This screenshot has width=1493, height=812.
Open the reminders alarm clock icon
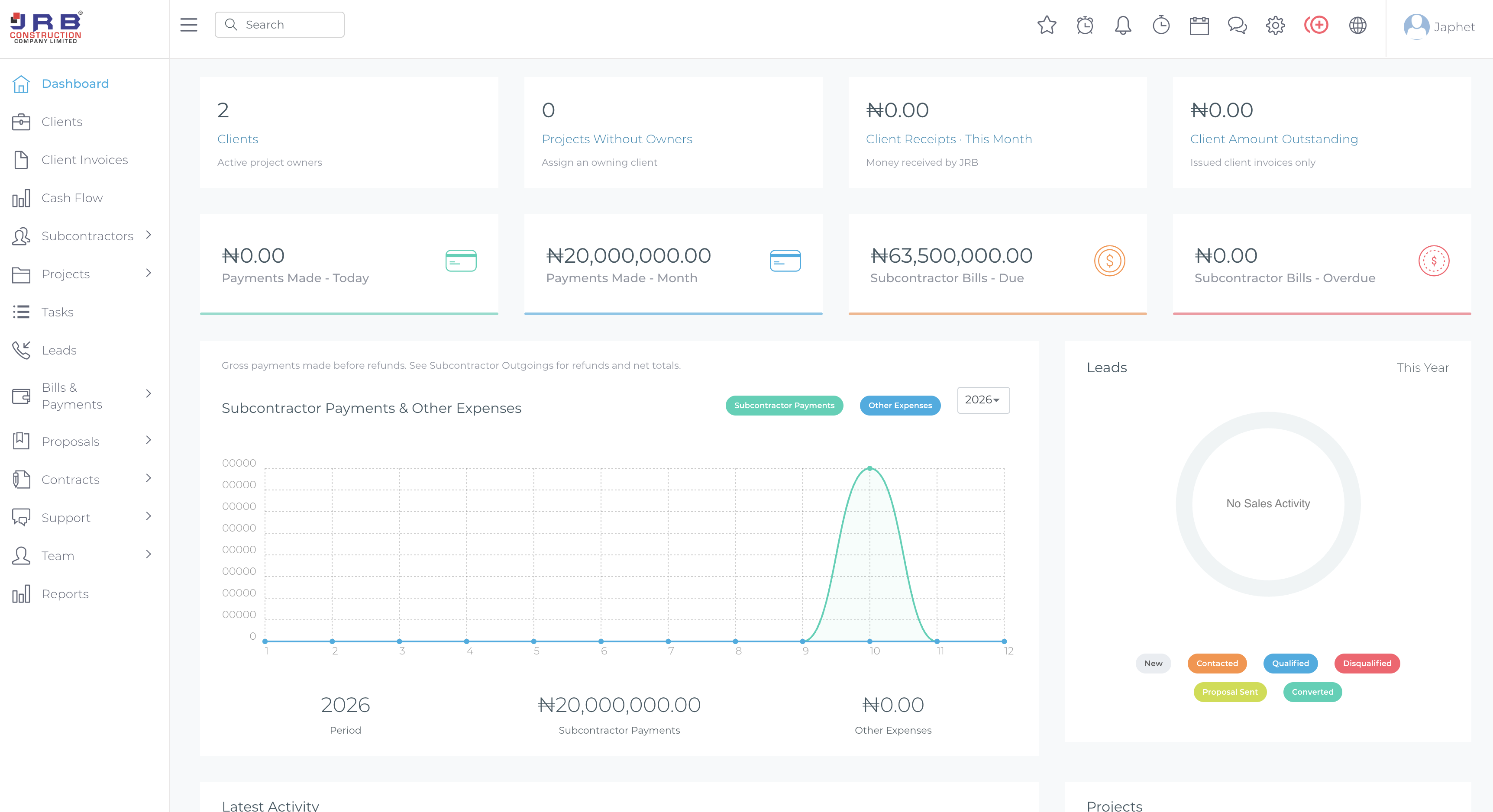point(1085,25)
